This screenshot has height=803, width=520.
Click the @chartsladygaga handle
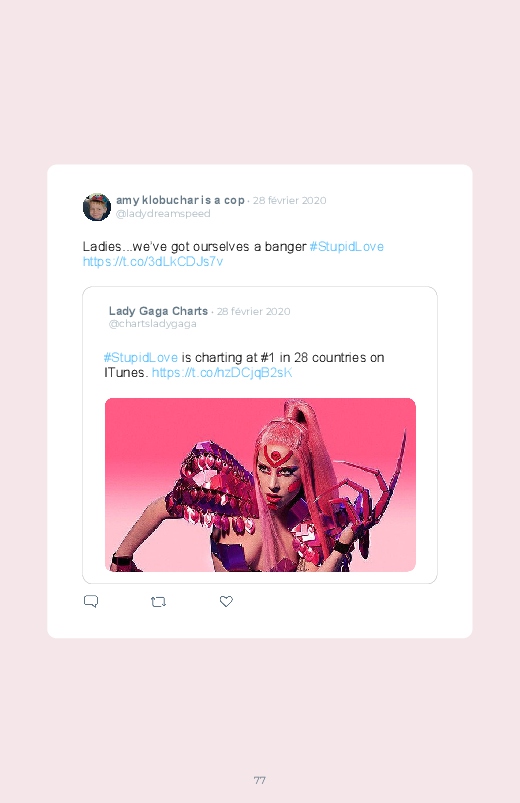tap(153, 324)
